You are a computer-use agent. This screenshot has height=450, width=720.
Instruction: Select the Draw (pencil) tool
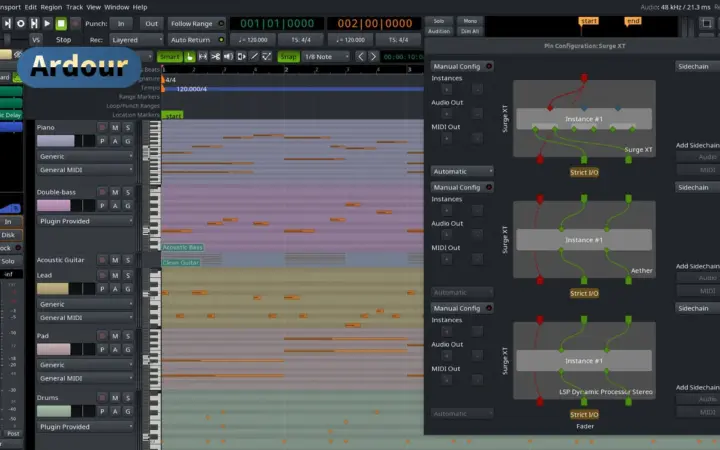254,56
